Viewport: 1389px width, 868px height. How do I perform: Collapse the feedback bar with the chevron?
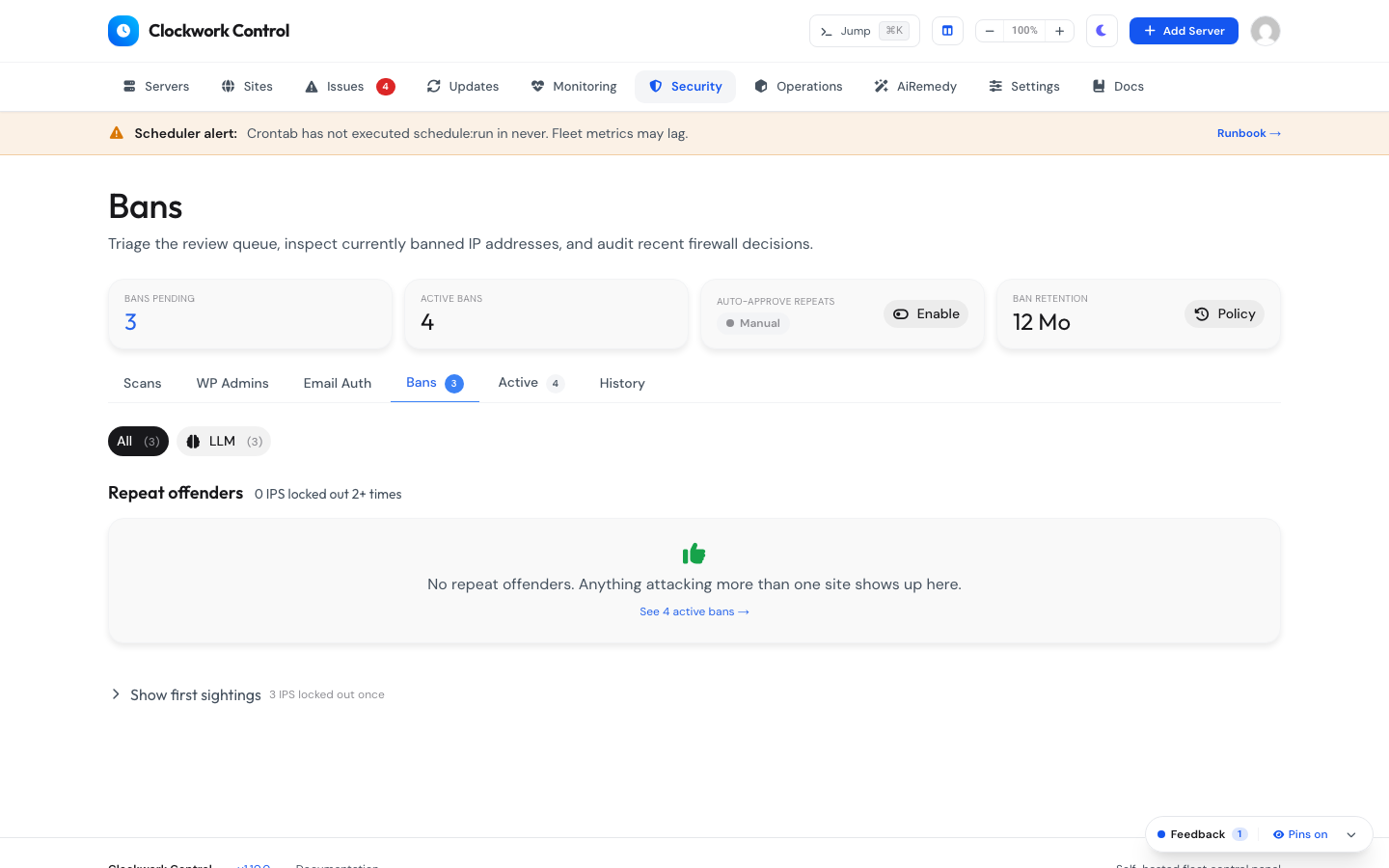[1351, 835]
